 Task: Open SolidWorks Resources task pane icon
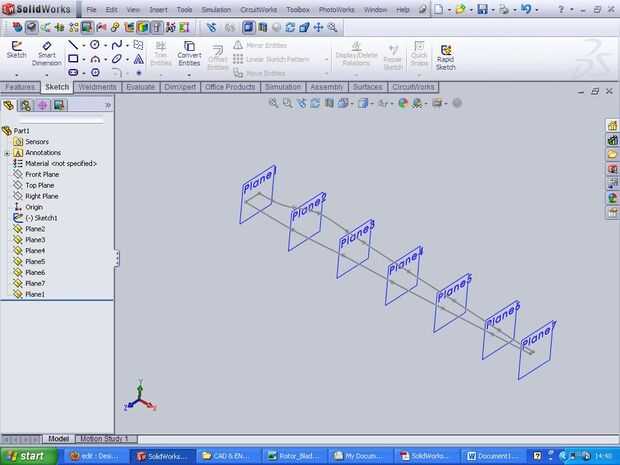[x=612, y=126]
